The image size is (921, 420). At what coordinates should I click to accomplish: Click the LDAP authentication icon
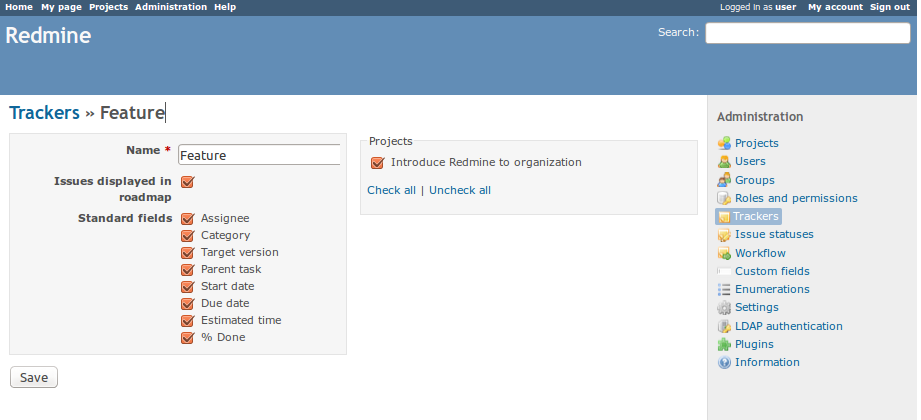724,326
